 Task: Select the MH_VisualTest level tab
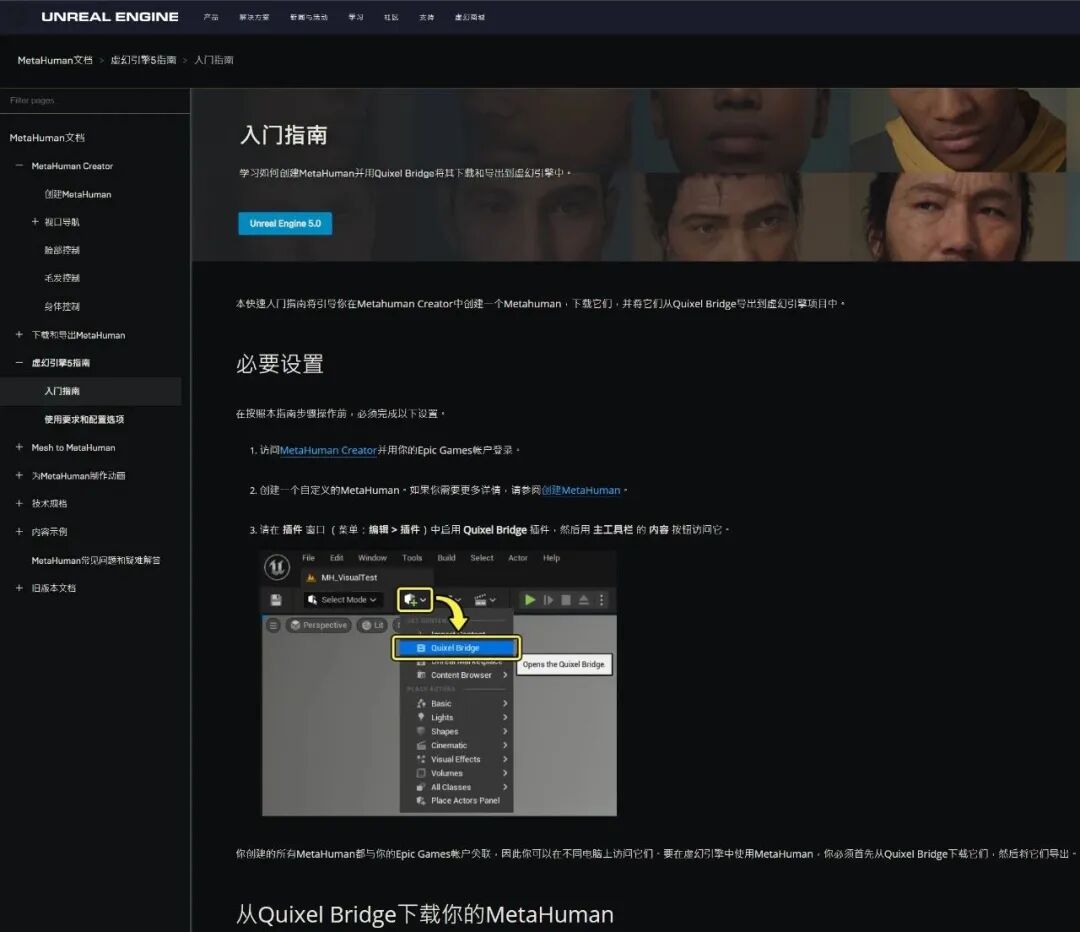point(342,577)
